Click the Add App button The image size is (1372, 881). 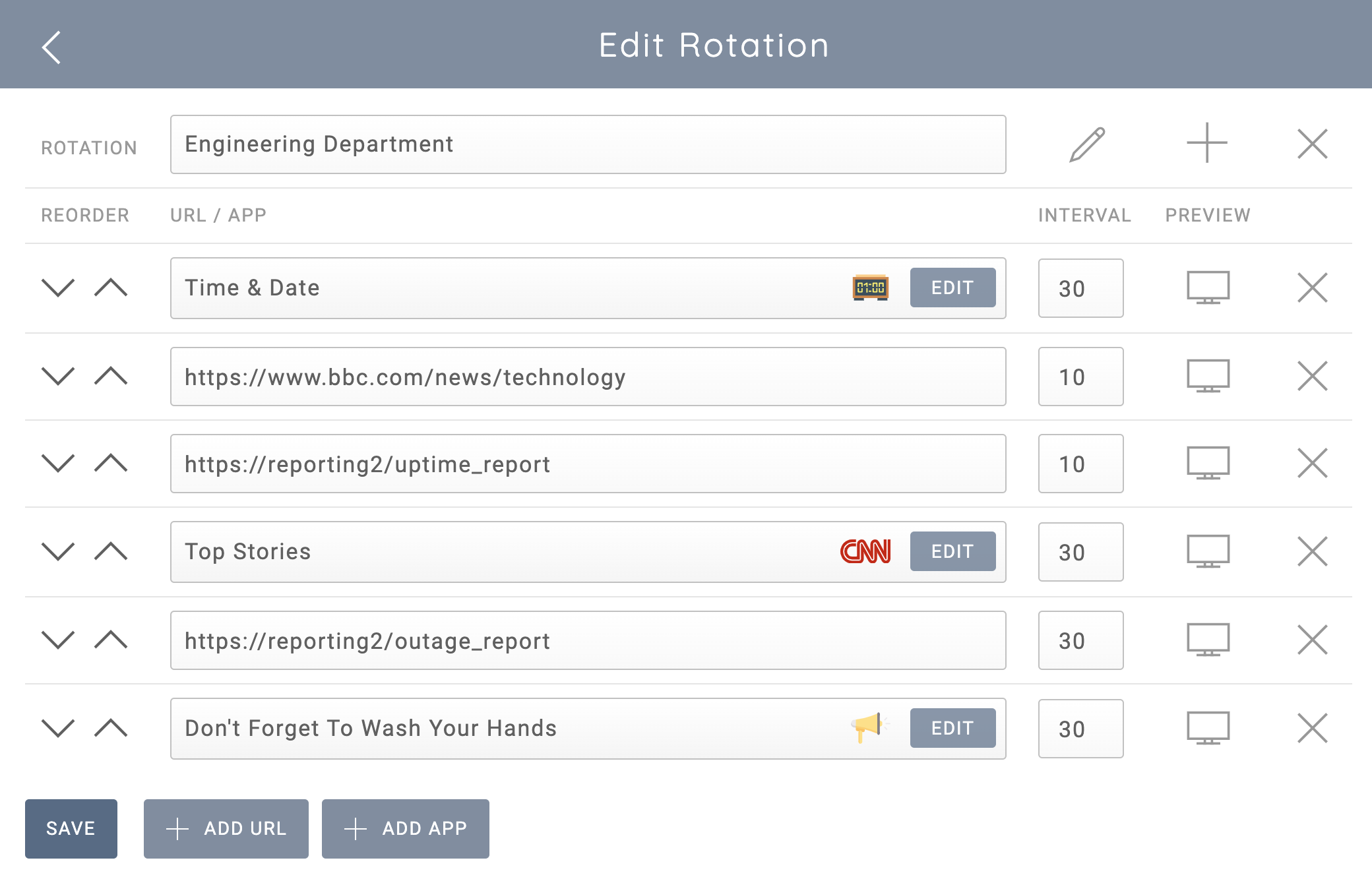click(405, 828)
